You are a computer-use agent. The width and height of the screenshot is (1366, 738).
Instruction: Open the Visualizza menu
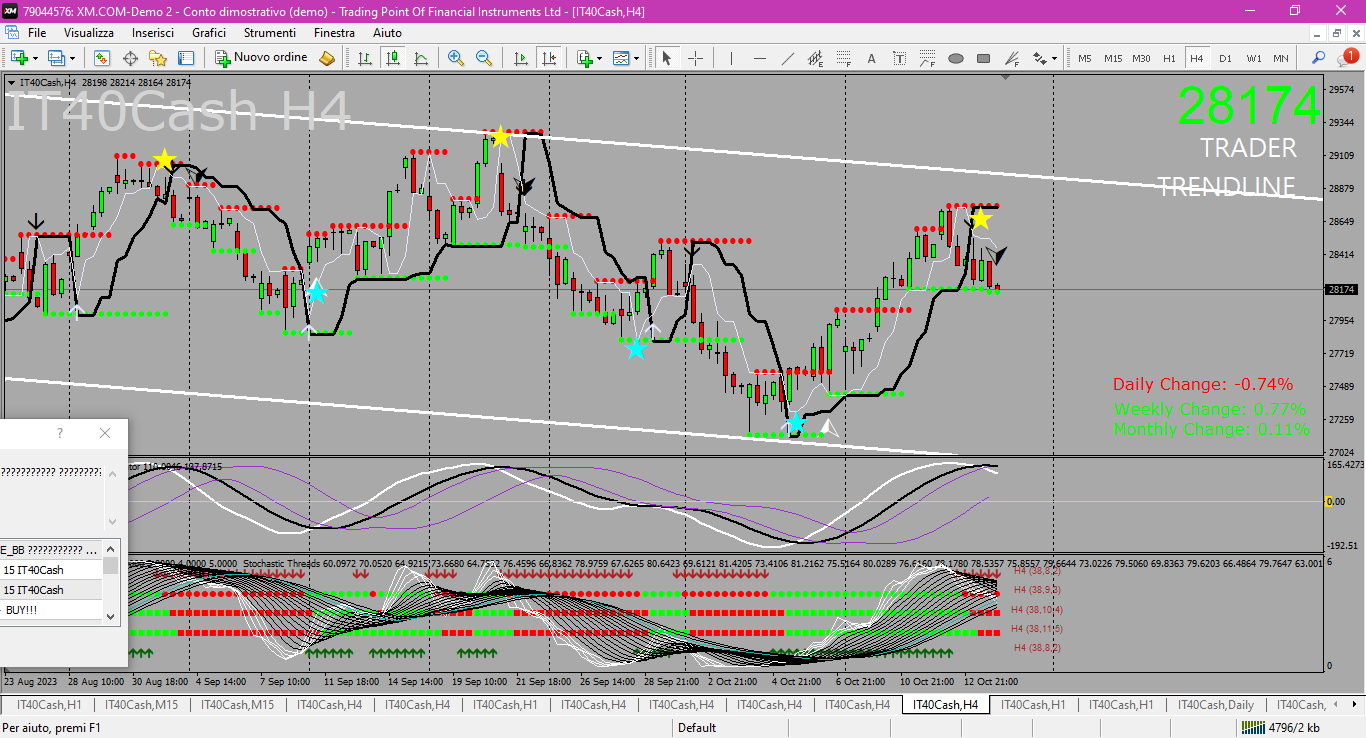pos(89,33)
